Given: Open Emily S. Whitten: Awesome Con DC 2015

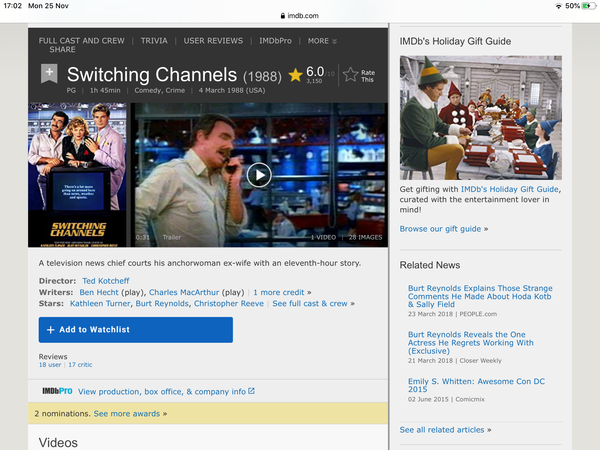Looking at the screenshot, I should coord(476,385).
